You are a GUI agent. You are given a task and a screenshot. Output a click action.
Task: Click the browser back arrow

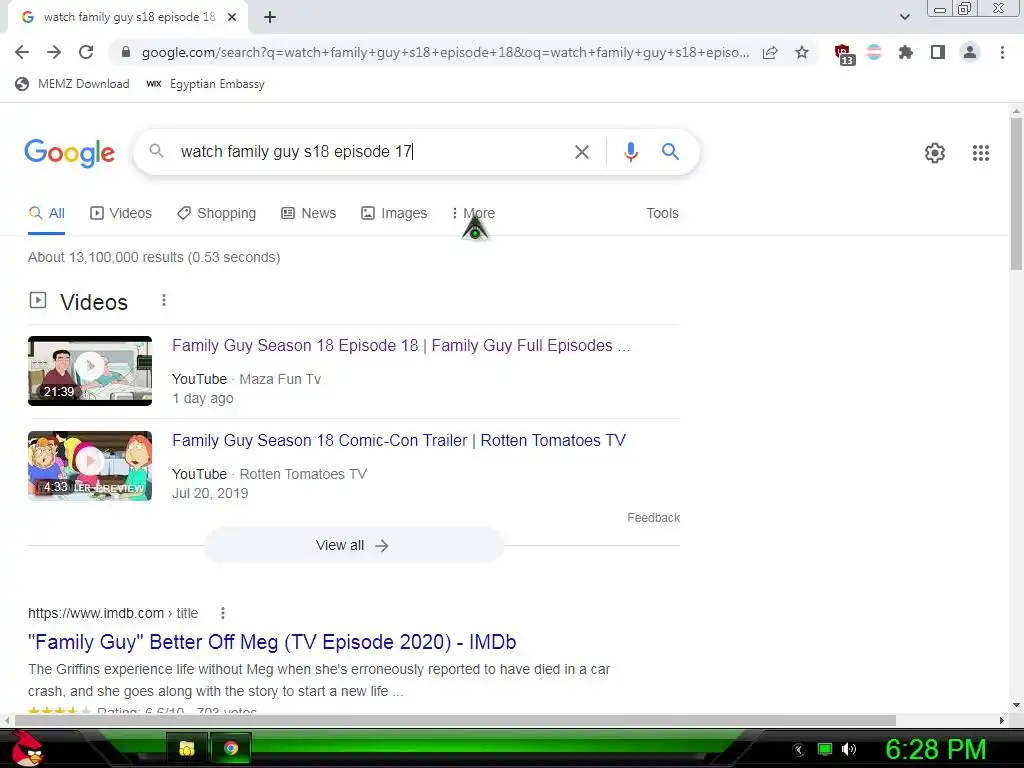[22, 52]
